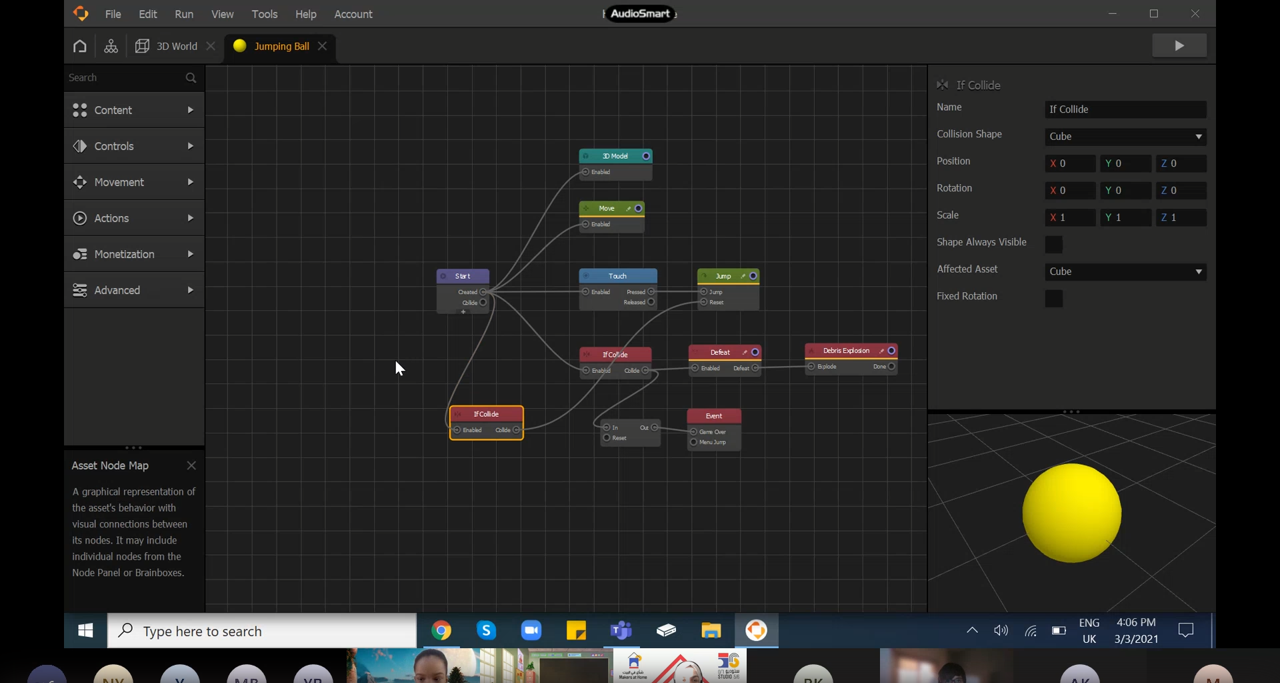Click the volume icon in system tray
The width and height of the screenshot is (1280, 683).
[1001, 631]
